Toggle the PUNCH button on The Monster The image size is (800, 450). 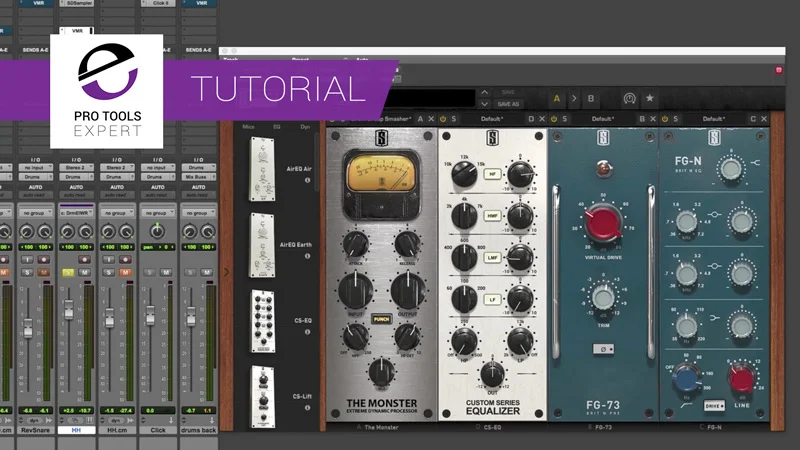pyautogui.click(x=381, y=319)
